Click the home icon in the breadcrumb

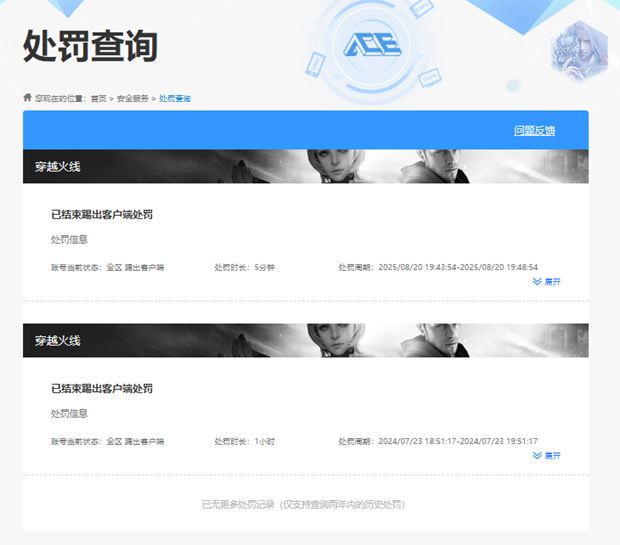tap(27, 97)
